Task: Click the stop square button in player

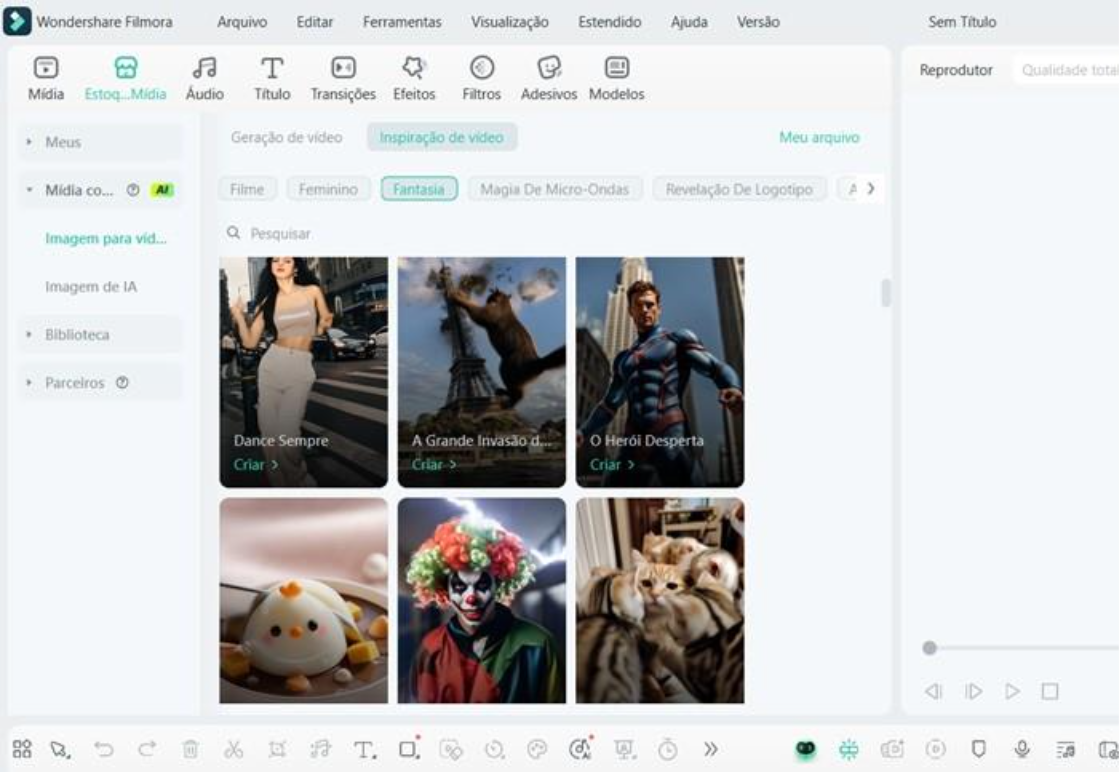Action: pyautogui.click(x=1050, y=691)
